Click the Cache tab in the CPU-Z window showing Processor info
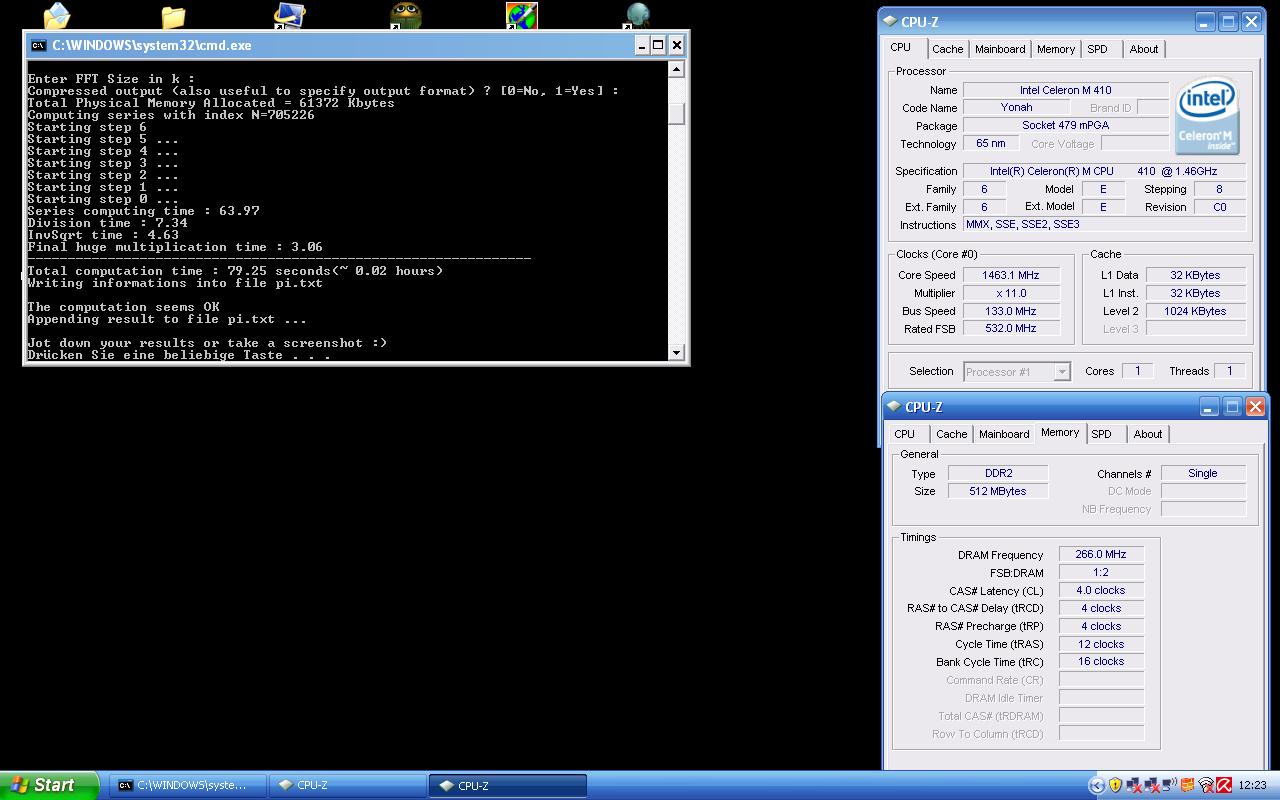 pyautogui.click(x=948, y=49)
